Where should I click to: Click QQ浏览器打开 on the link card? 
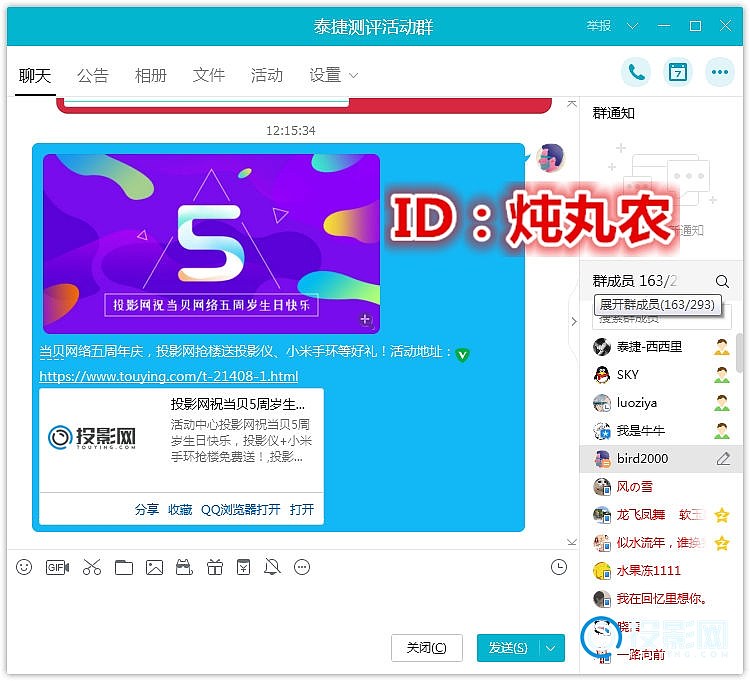click(x=241, y=510)
